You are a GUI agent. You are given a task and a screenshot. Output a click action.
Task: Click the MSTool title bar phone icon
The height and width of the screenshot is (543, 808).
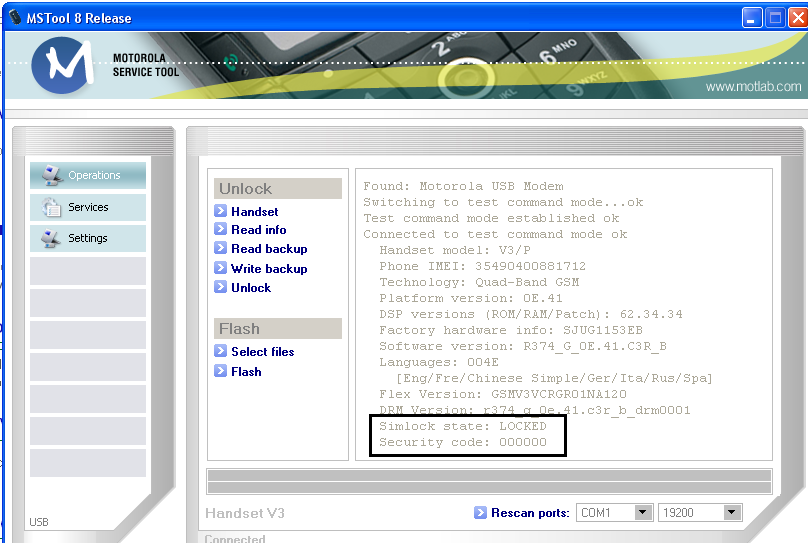tap(15, 18)
